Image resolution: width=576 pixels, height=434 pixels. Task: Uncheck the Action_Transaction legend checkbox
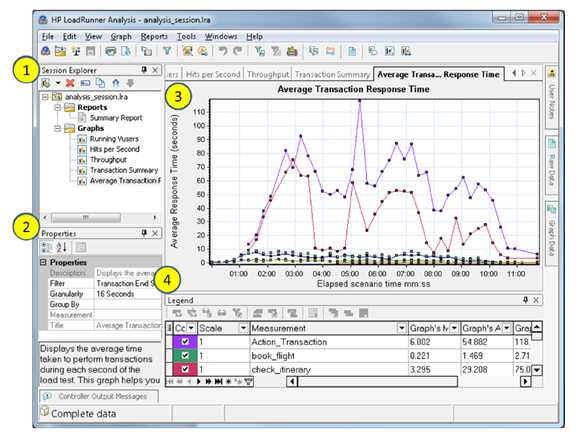coord(185,341)
